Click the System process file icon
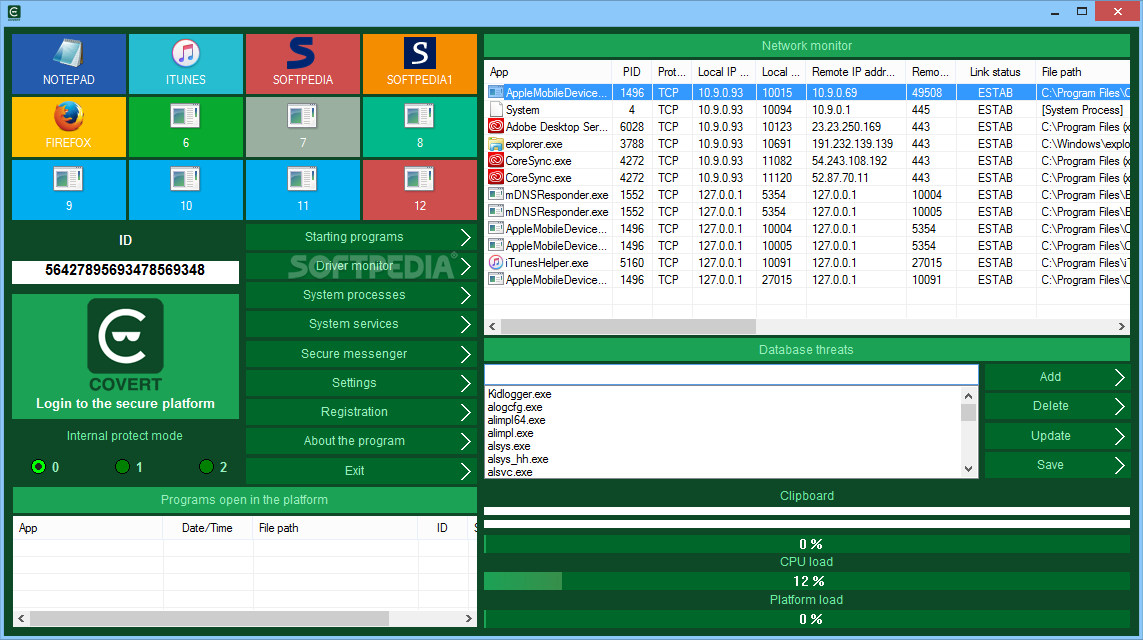 tap(496, 109)
